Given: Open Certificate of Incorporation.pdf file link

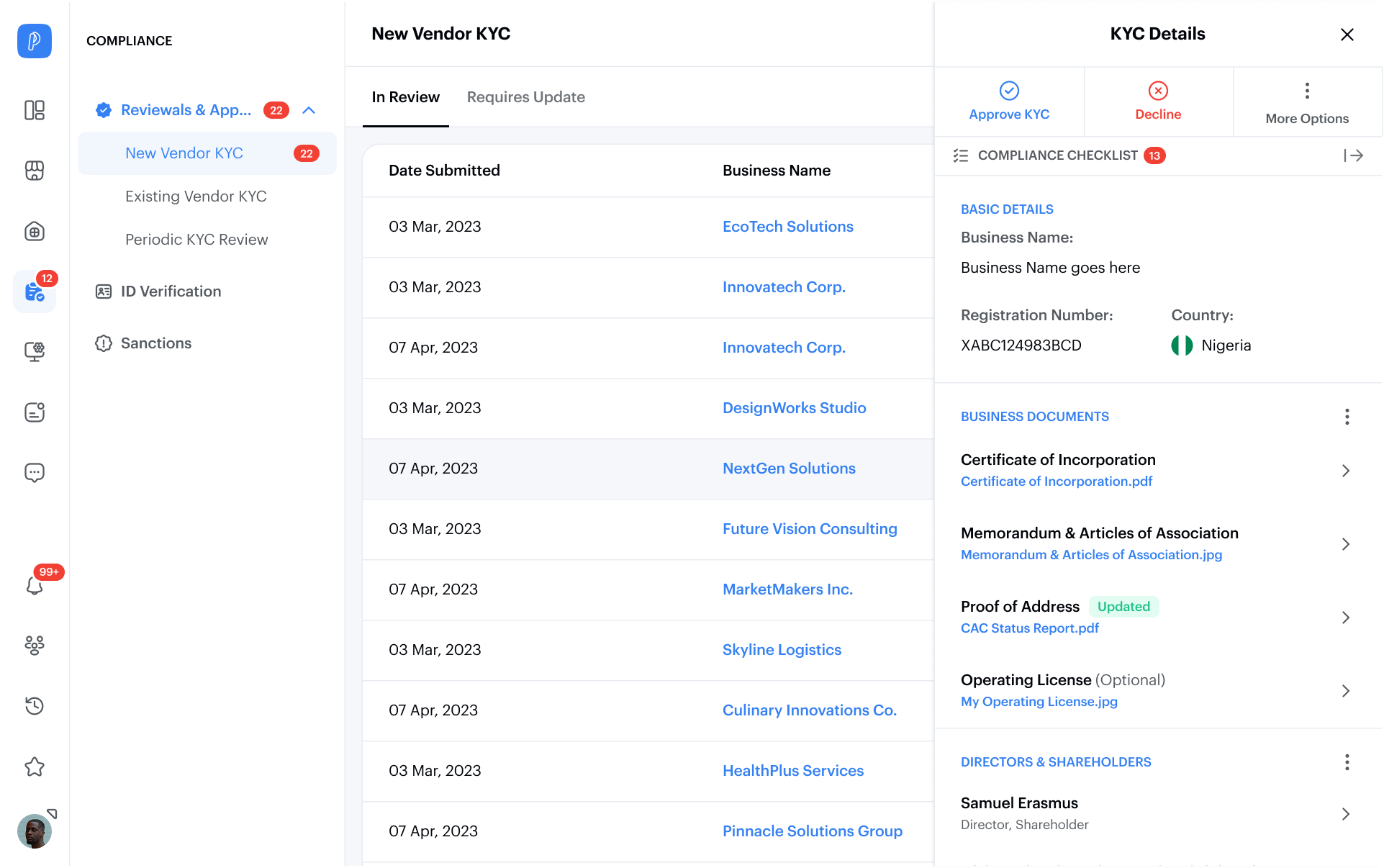Looking at the screenshot, I should point(1056,482).
